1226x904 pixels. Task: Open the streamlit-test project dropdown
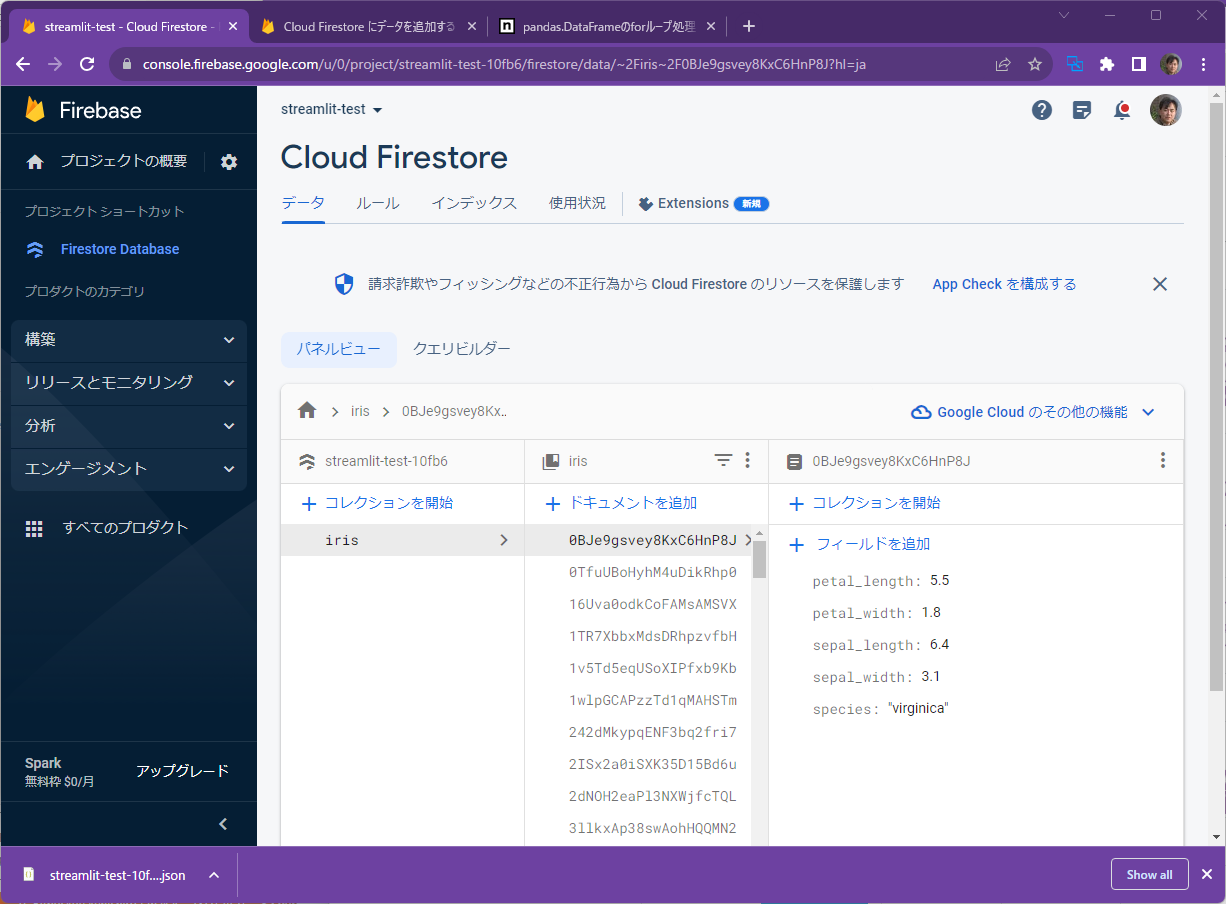(332, 110)
